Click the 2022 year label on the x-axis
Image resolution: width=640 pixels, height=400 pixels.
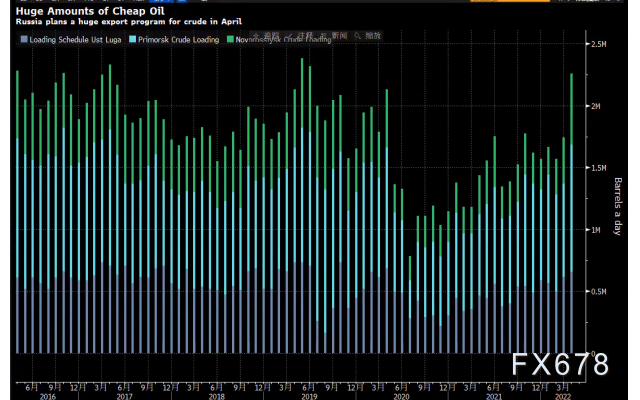563,396
